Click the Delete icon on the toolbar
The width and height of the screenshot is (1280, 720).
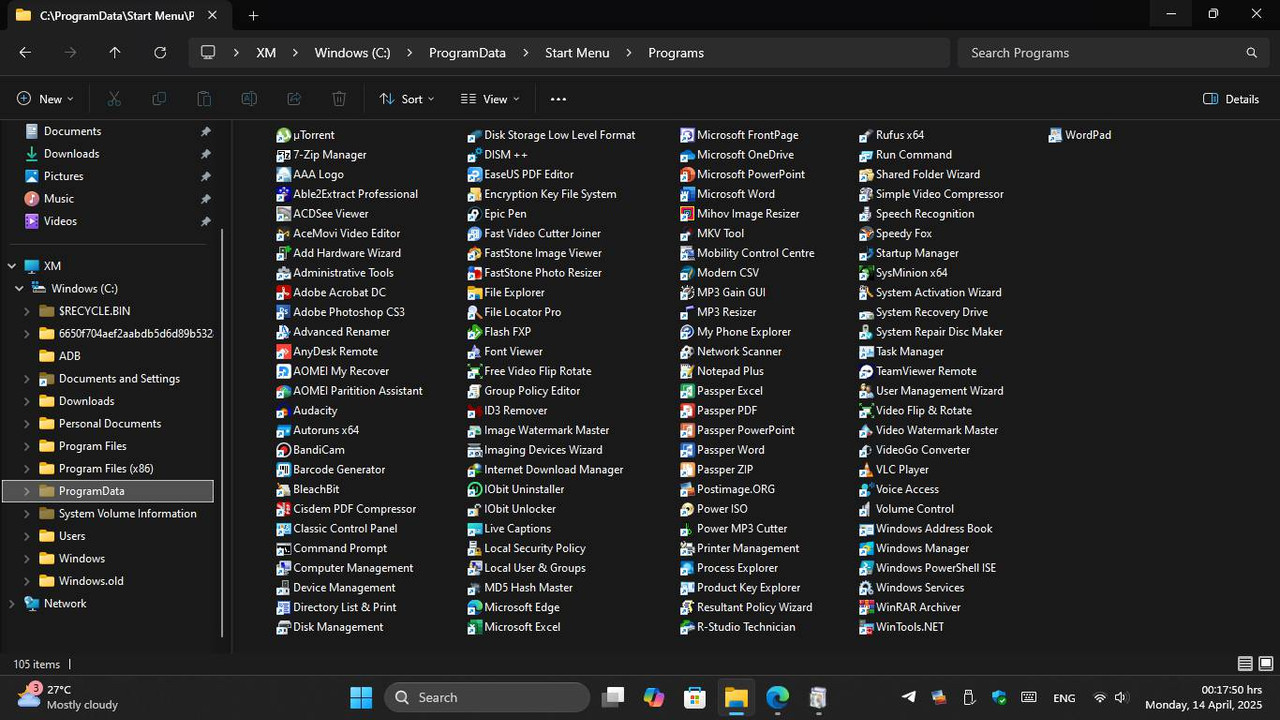[339, 99]
